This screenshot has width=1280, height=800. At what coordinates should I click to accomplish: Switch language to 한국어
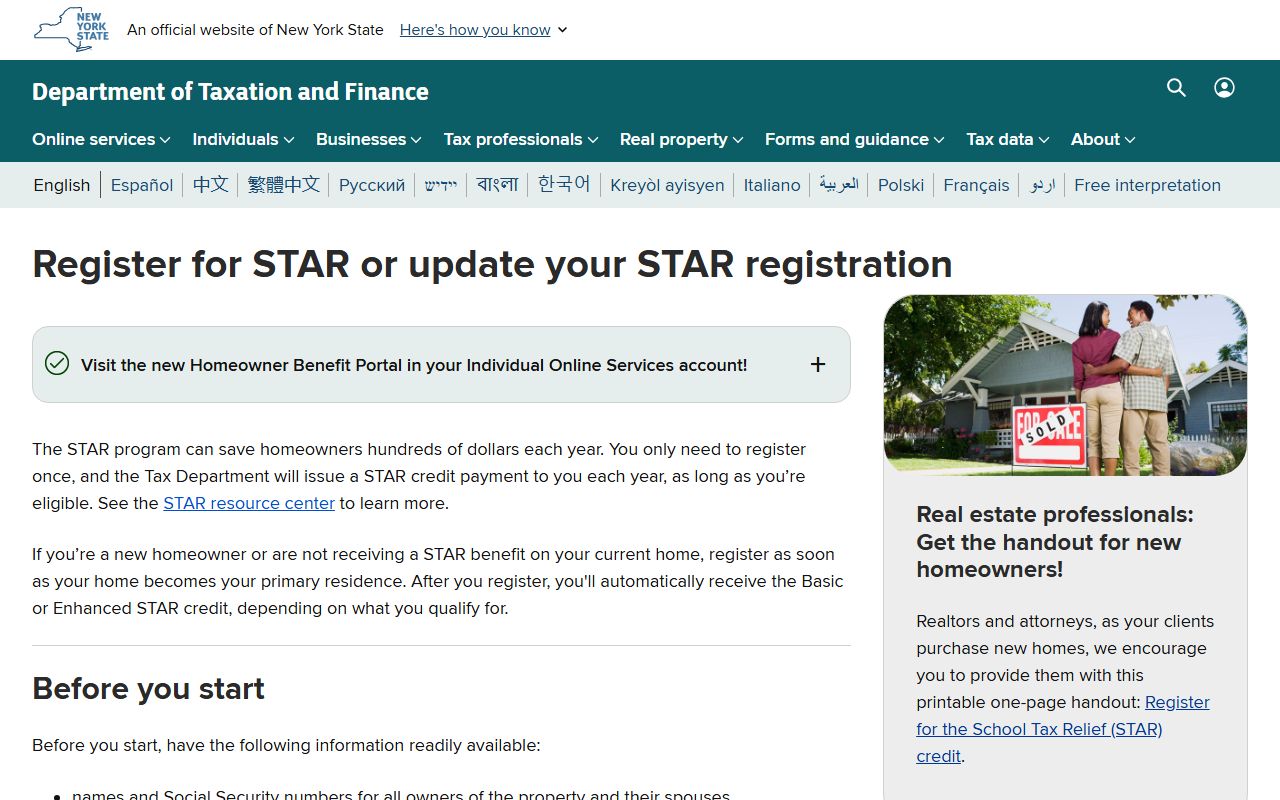pyautogui.click(x=564, y=185)
